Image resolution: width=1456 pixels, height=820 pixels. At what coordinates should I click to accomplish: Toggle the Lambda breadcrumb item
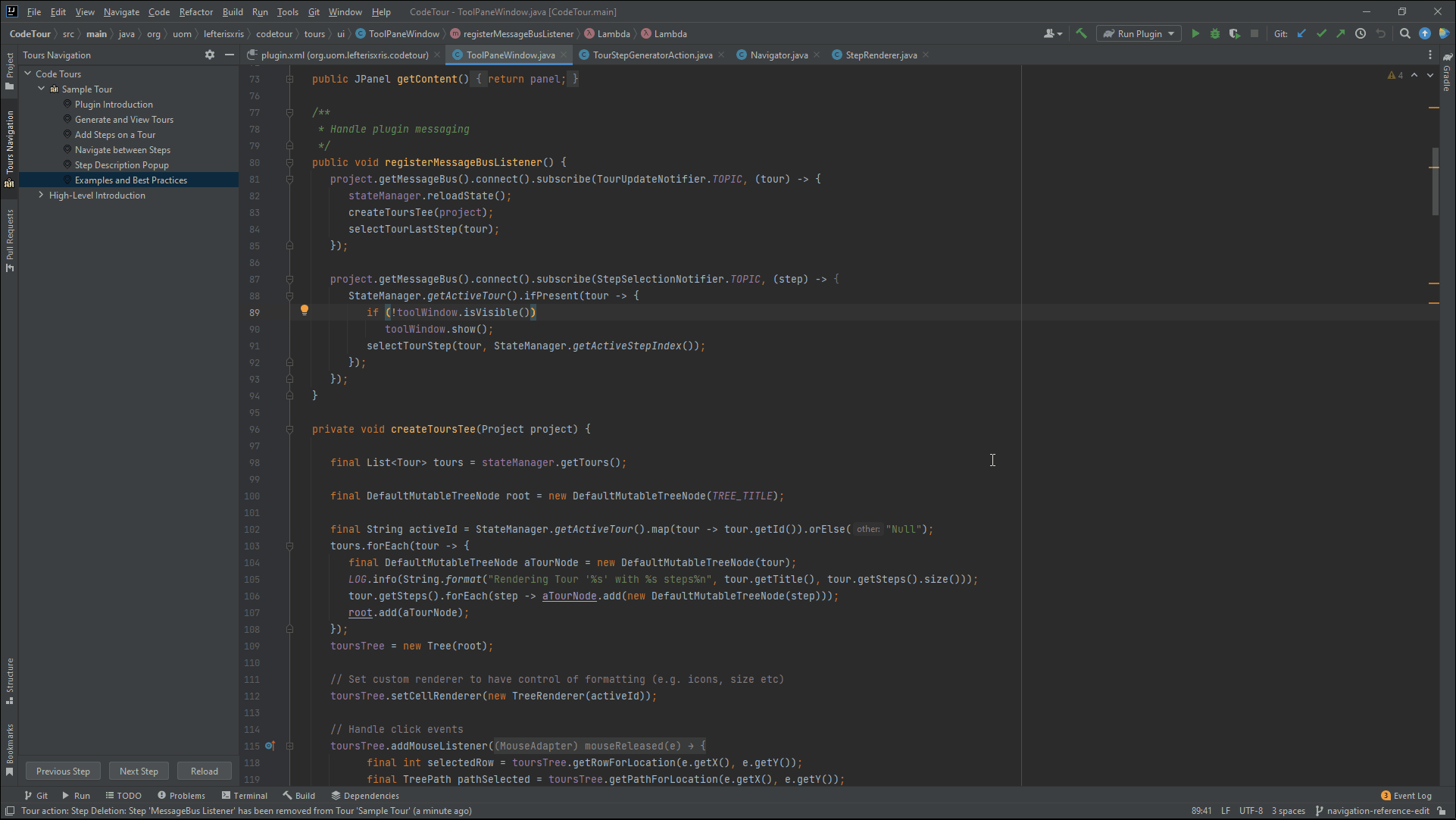click(613, 33)
